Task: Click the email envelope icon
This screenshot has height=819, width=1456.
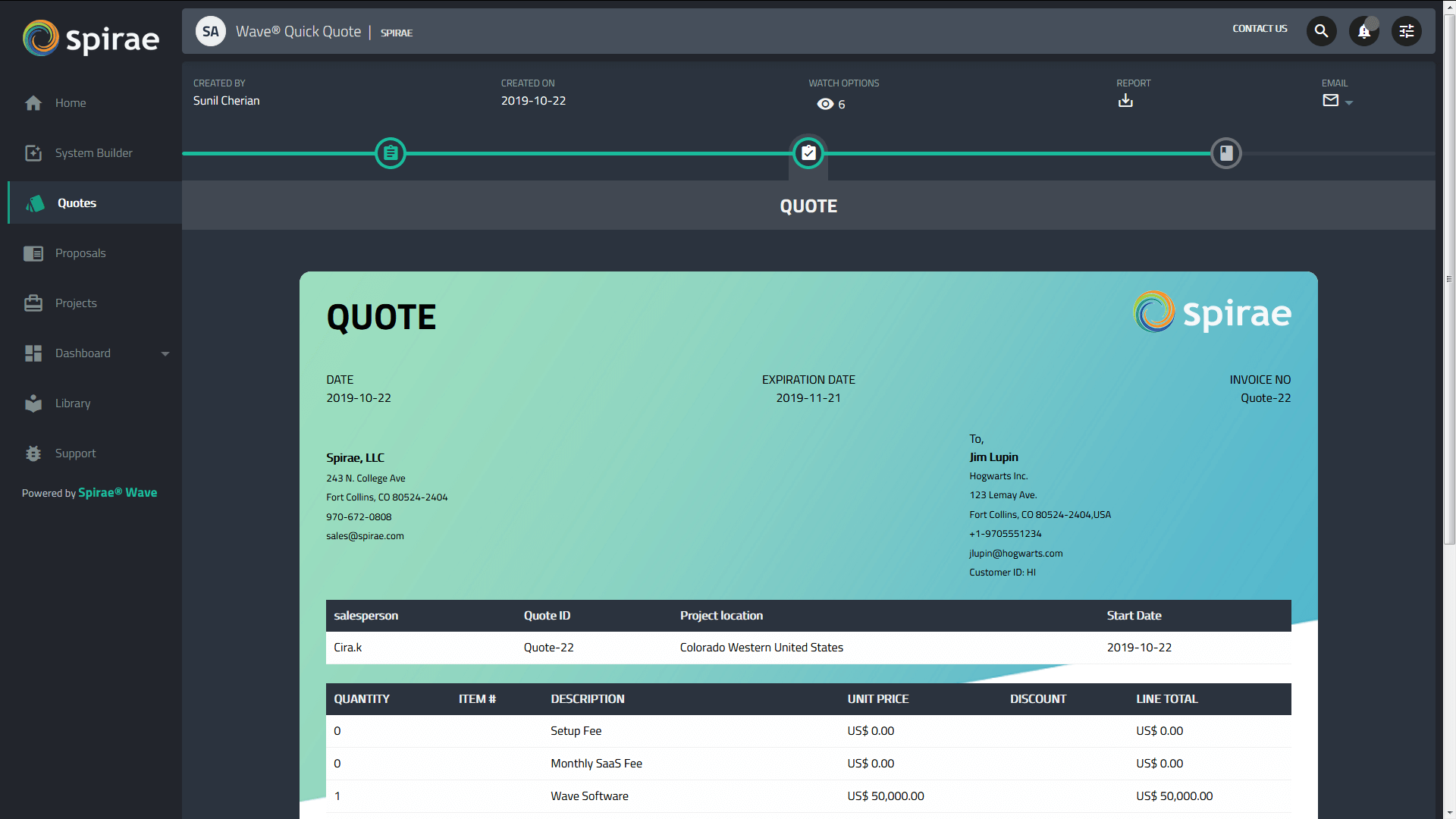Action: [x=1330, y=100]
